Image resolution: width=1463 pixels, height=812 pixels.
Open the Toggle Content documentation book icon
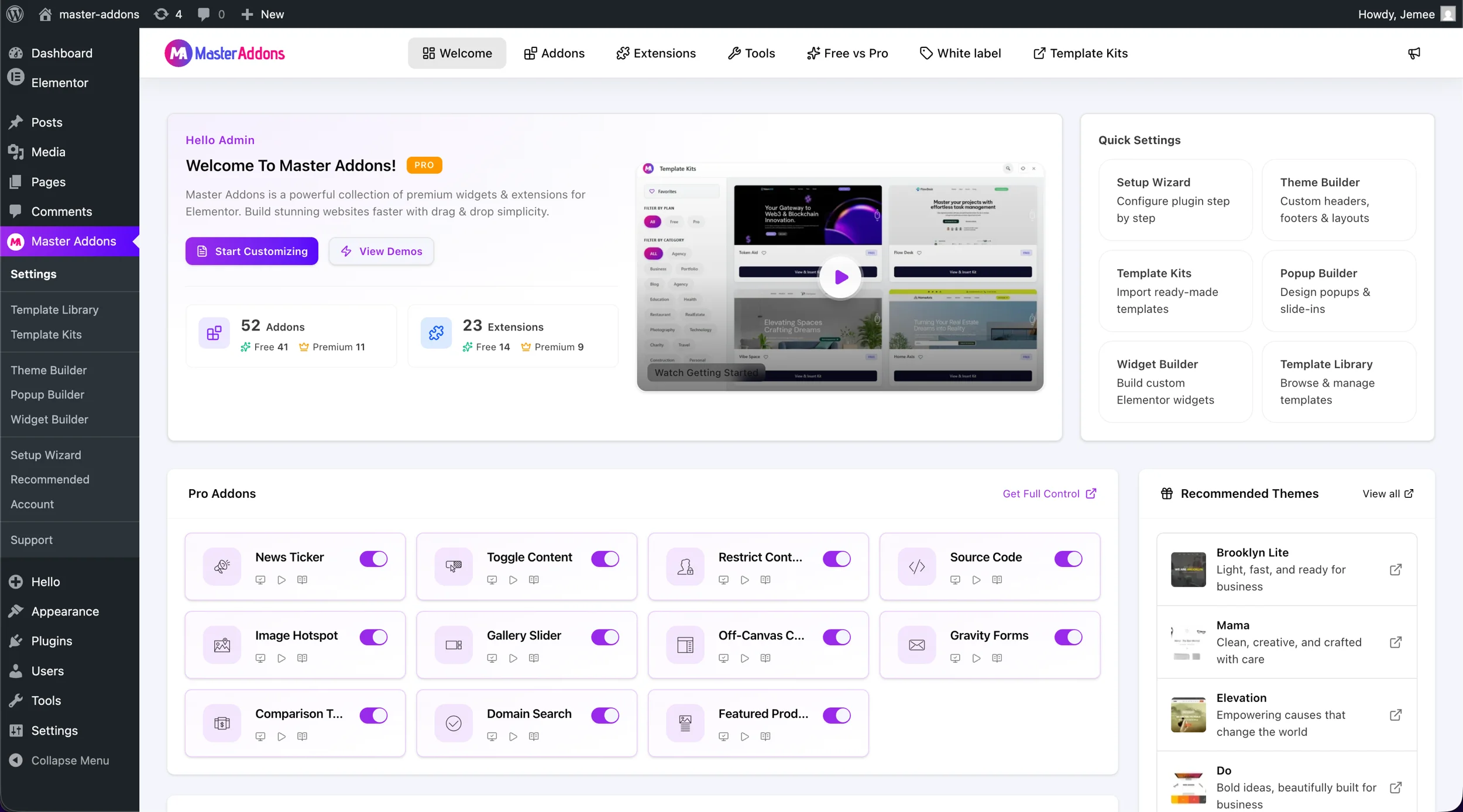click(534, 580)
